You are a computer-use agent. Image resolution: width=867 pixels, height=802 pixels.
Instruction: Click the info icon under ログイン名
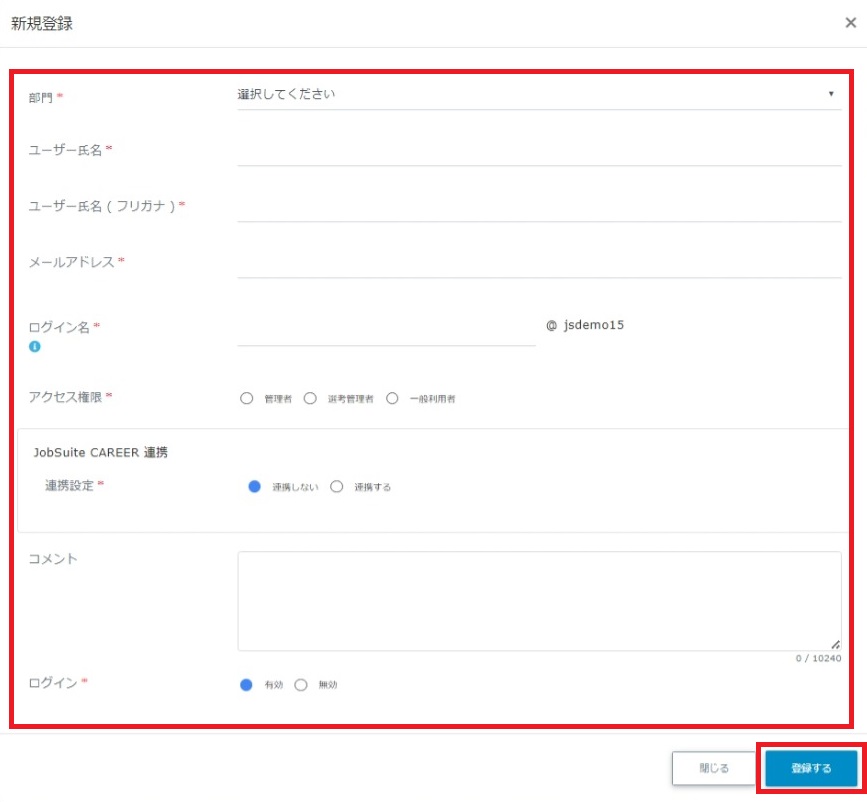pos(35,347)
